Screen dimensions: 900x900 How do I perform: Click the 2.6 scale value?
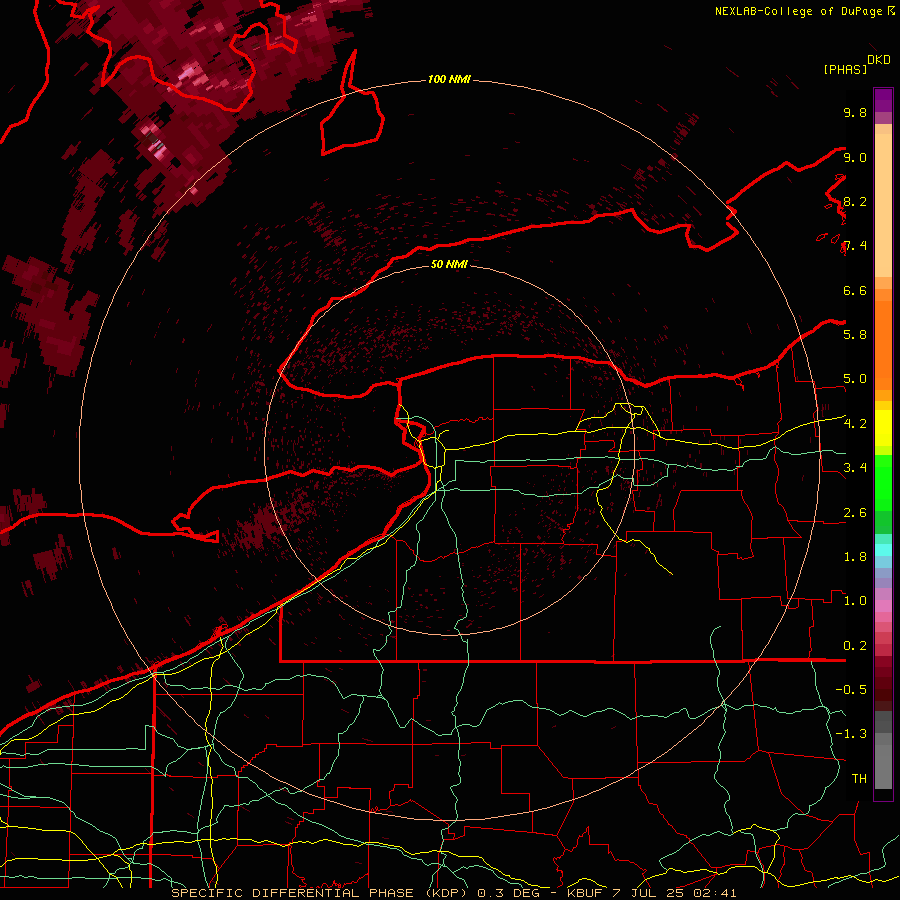855,513
